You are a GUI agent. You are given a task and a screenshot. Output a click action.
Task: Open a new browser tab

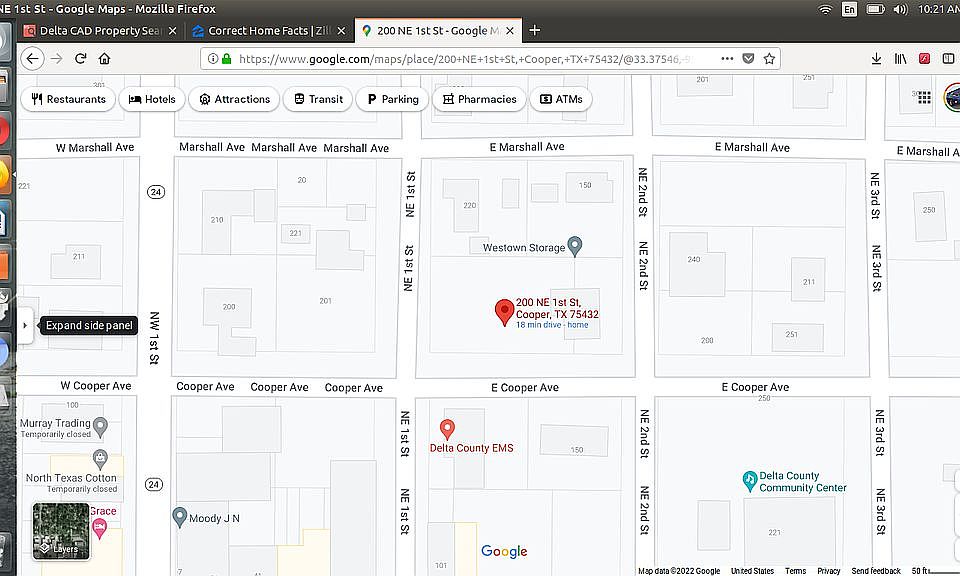tap(535, 31)
